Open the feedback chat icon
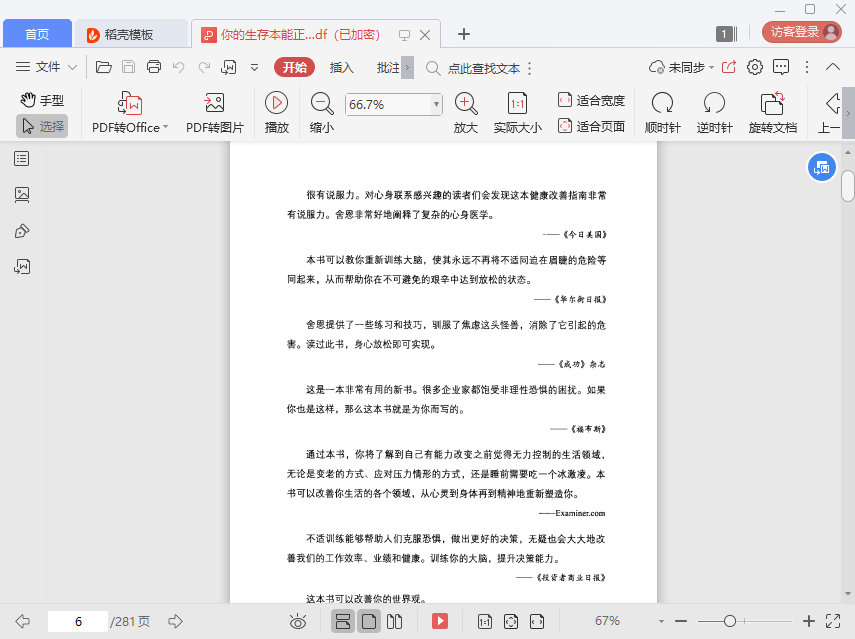Image resolution: width=855 pixels, height=639 pixels. coord(781,67)
